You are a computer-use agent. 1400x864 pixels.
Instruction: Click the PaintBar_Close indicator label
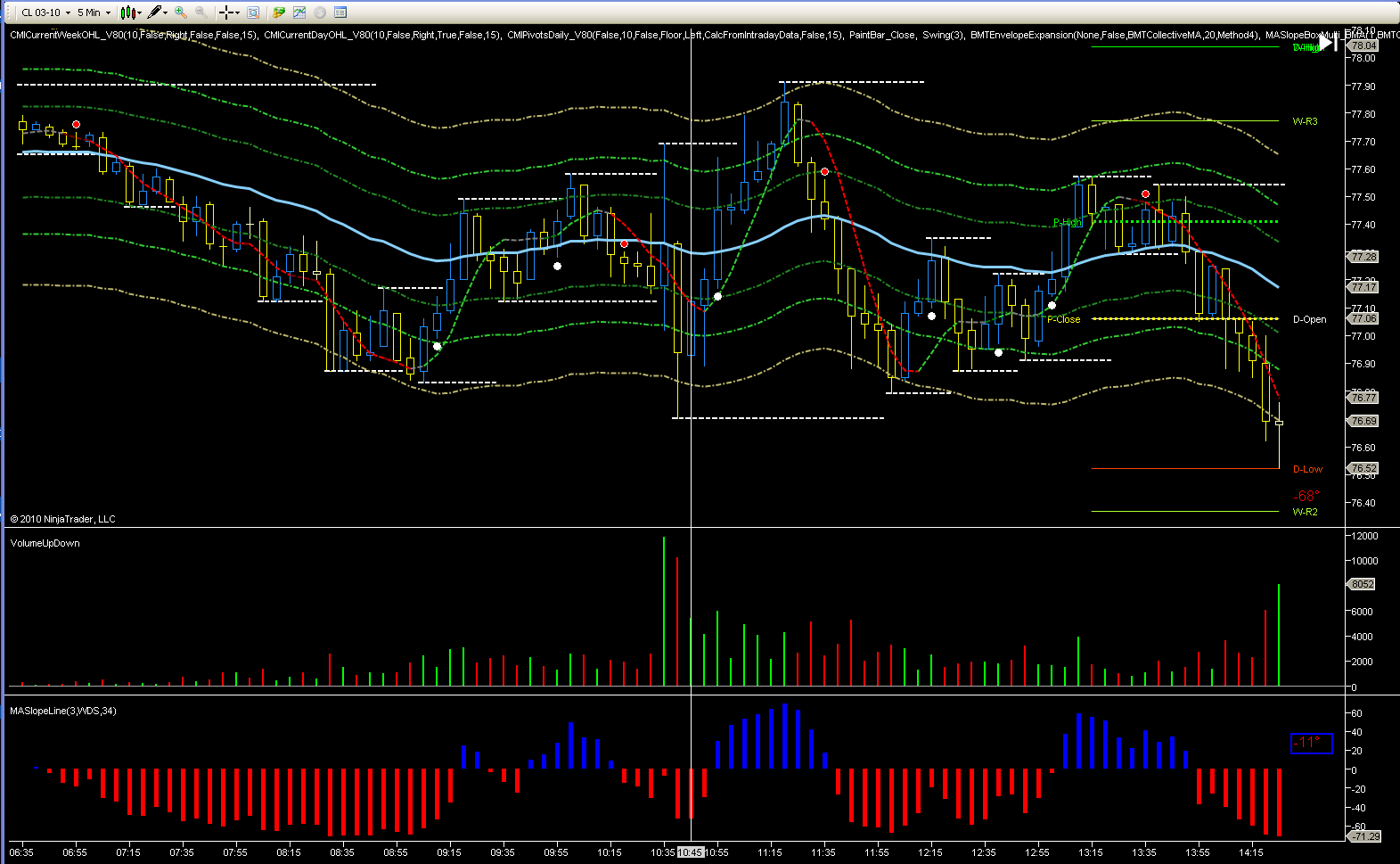point(881,35)
